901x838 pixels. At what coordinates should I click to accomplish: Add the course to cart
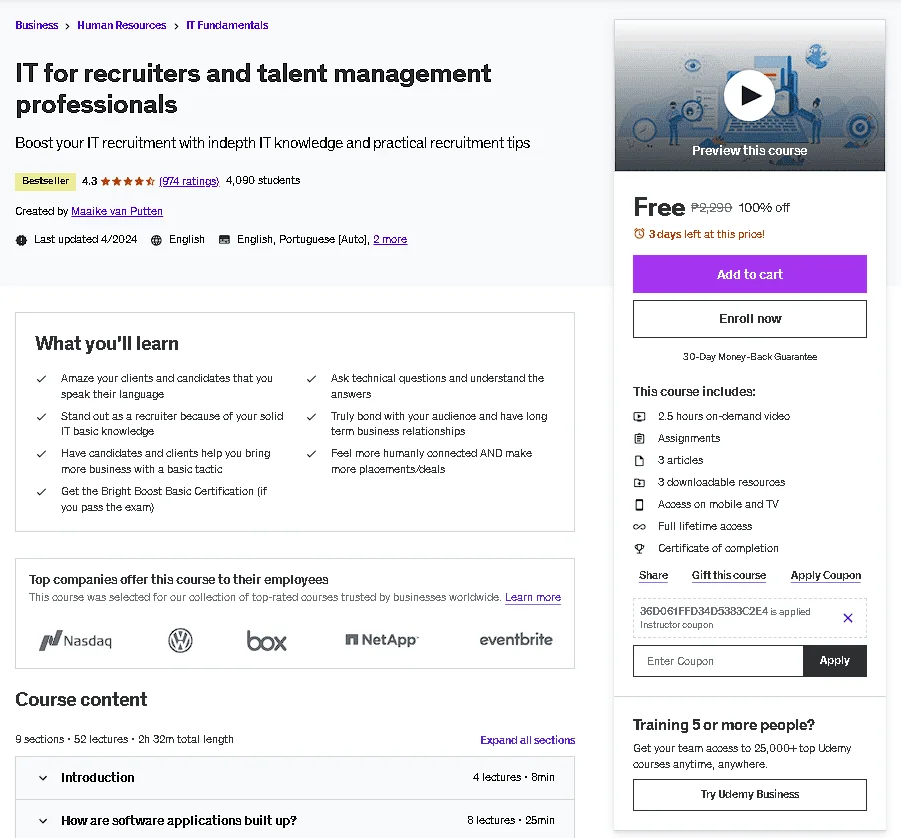tap(749, 274)
